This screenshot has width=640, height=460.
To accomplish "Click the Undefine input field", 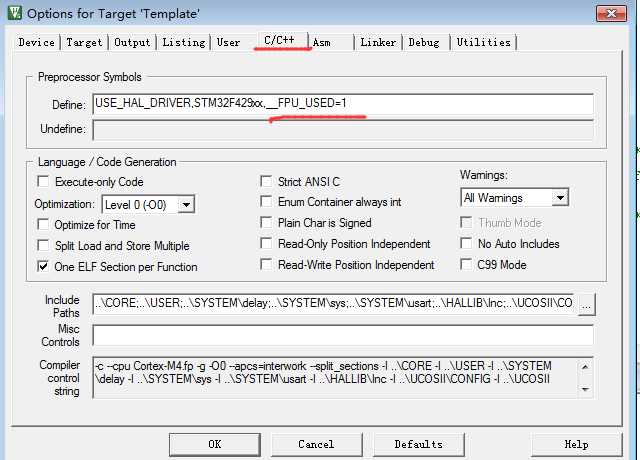I will (343, 130).
